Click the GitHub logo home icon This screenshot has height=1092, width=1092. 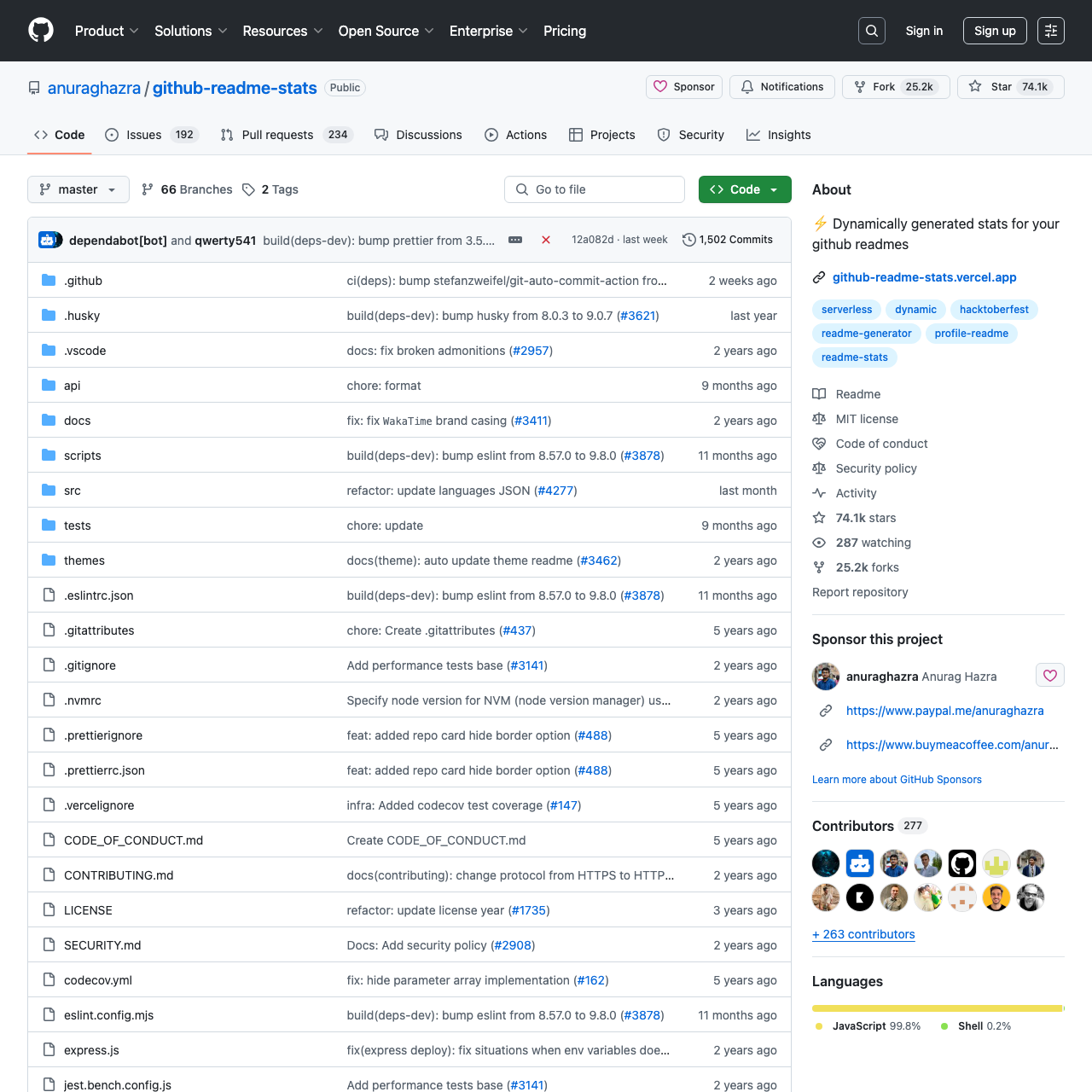pyautogui.click(x=41, y=31)
